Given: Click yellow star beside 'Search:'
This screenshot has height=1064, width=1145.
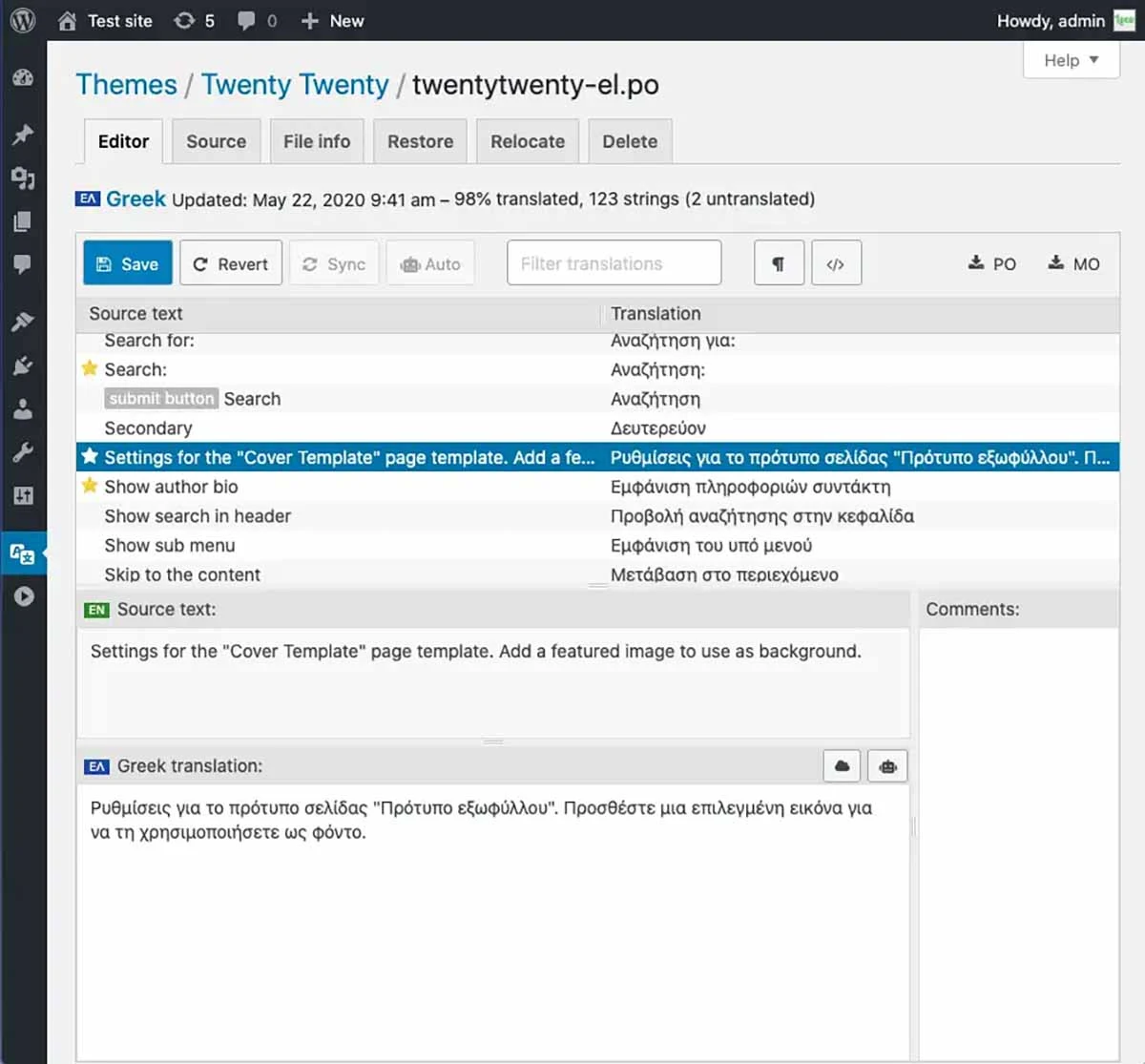Looking at the screenshot, I should tap(90, 368).
